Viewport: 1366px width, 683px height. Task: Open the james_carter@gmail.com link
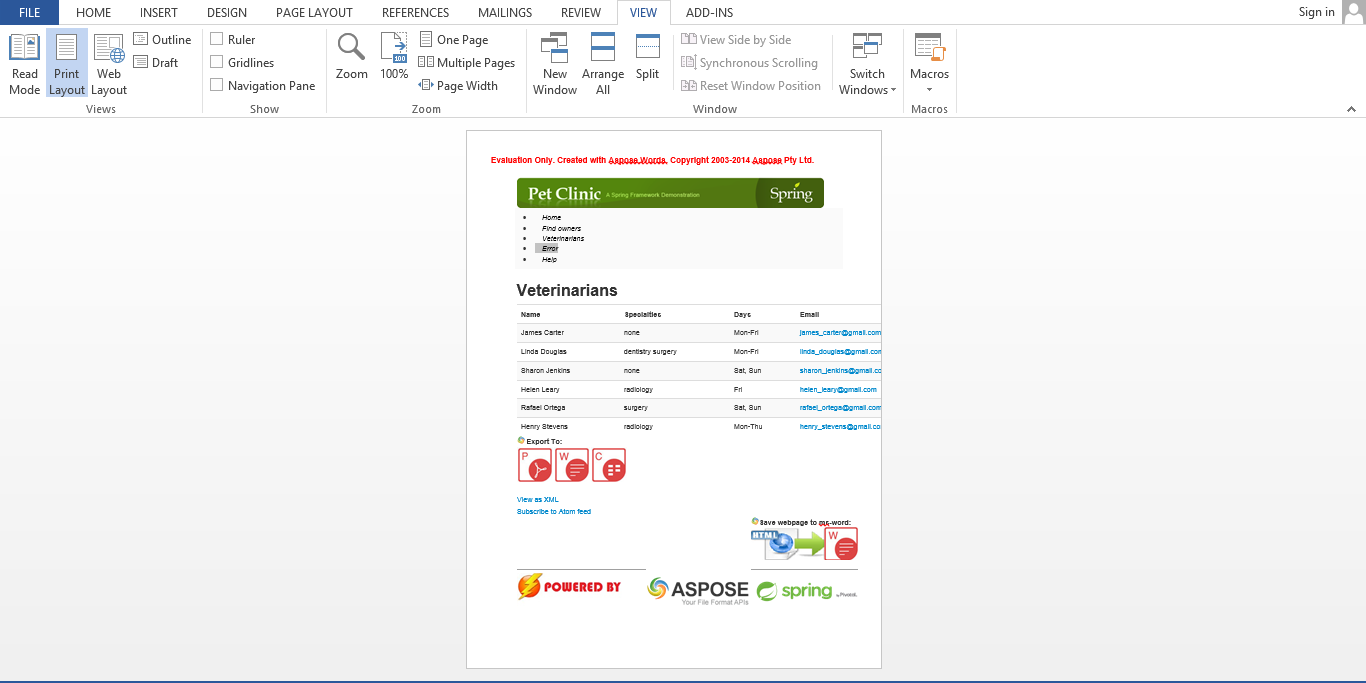[x=840, y=332]
